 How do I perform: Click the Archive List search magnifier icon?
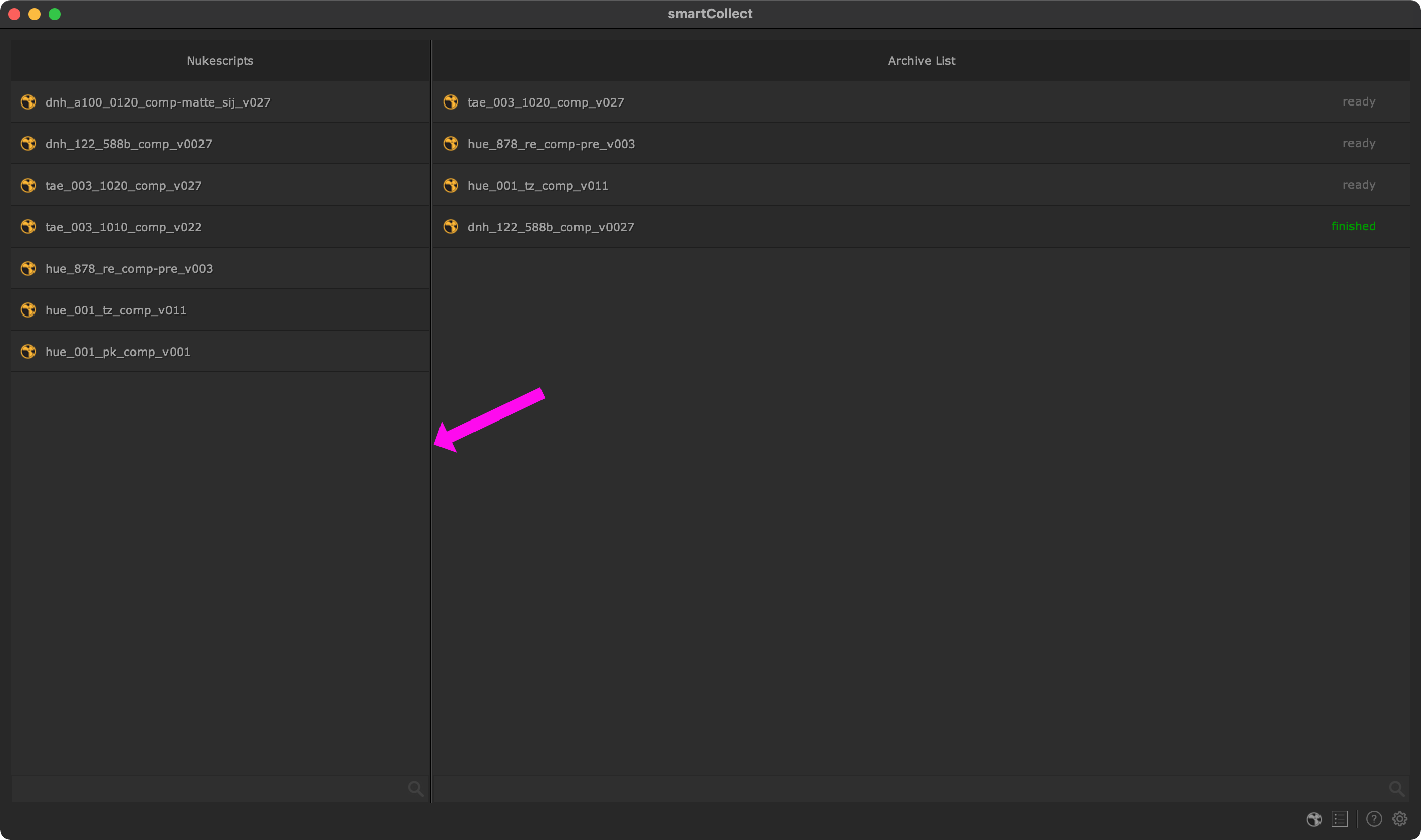[1396, 789]
